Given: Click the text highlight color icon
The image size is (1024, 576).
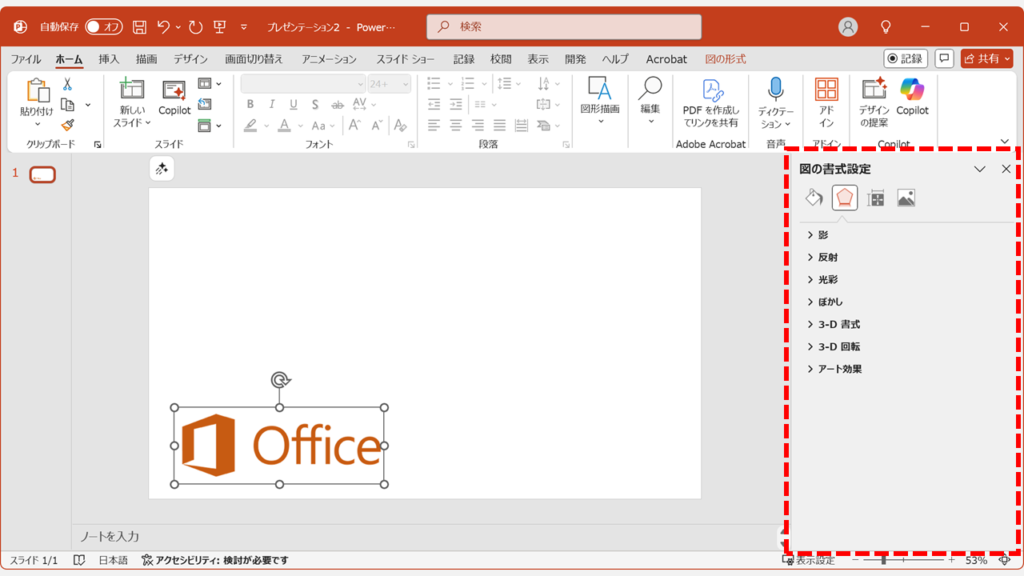Looking at the screenshot, I should (250, 125).
